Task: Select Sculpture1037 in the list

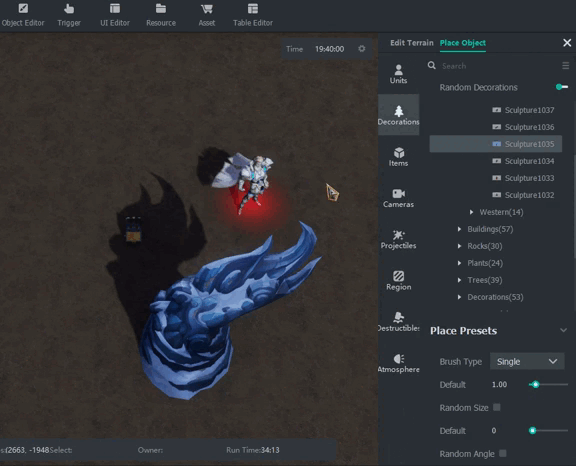Action: pyautogui.click(x=523, y=110)
